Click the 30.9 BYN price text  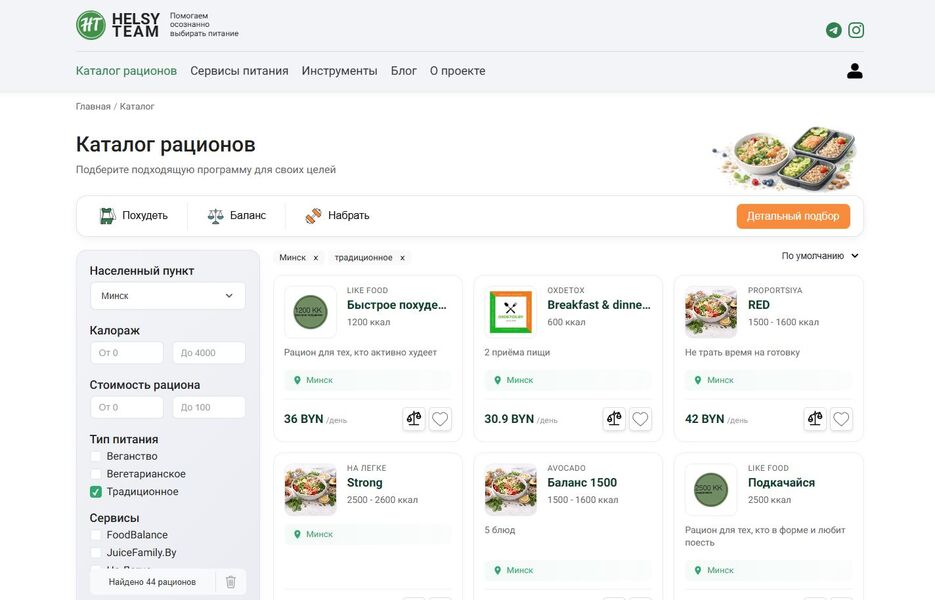point(509,419)
